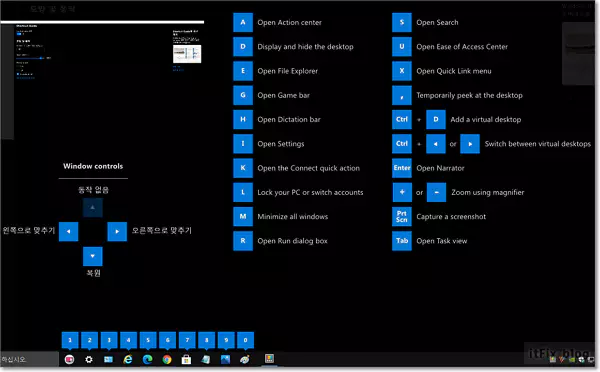Click the running PowerToys icon on the taskbar
The width and height of the screenshot is (600, 372).
tap(269, 359)
